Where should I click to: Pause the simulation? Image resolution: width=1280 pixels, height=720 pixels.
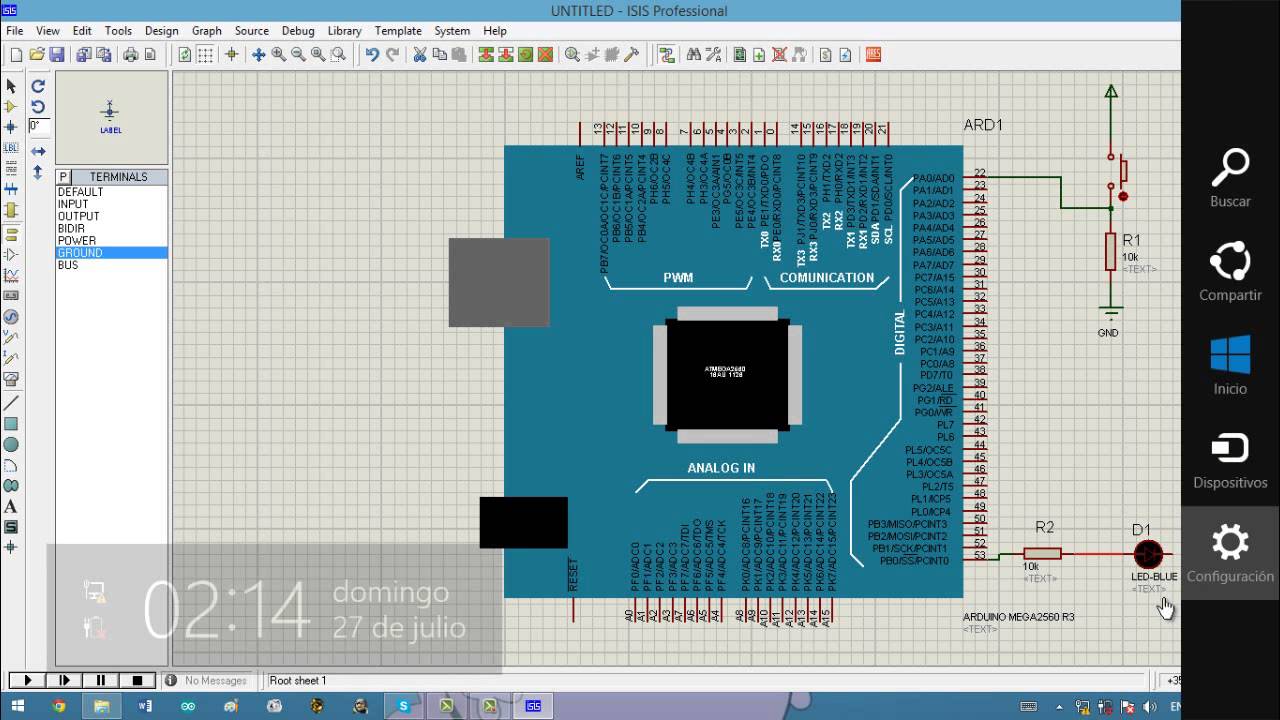click(x=101, y=680)
